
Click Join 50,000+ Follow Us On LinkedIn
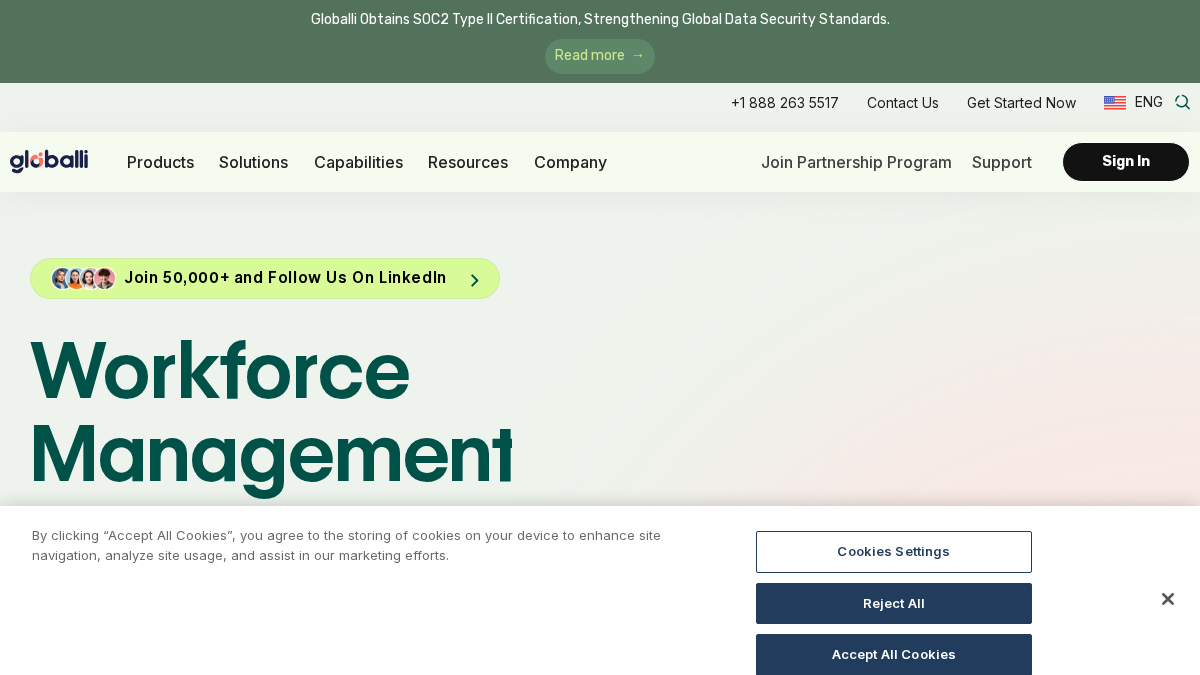[265, 278]
